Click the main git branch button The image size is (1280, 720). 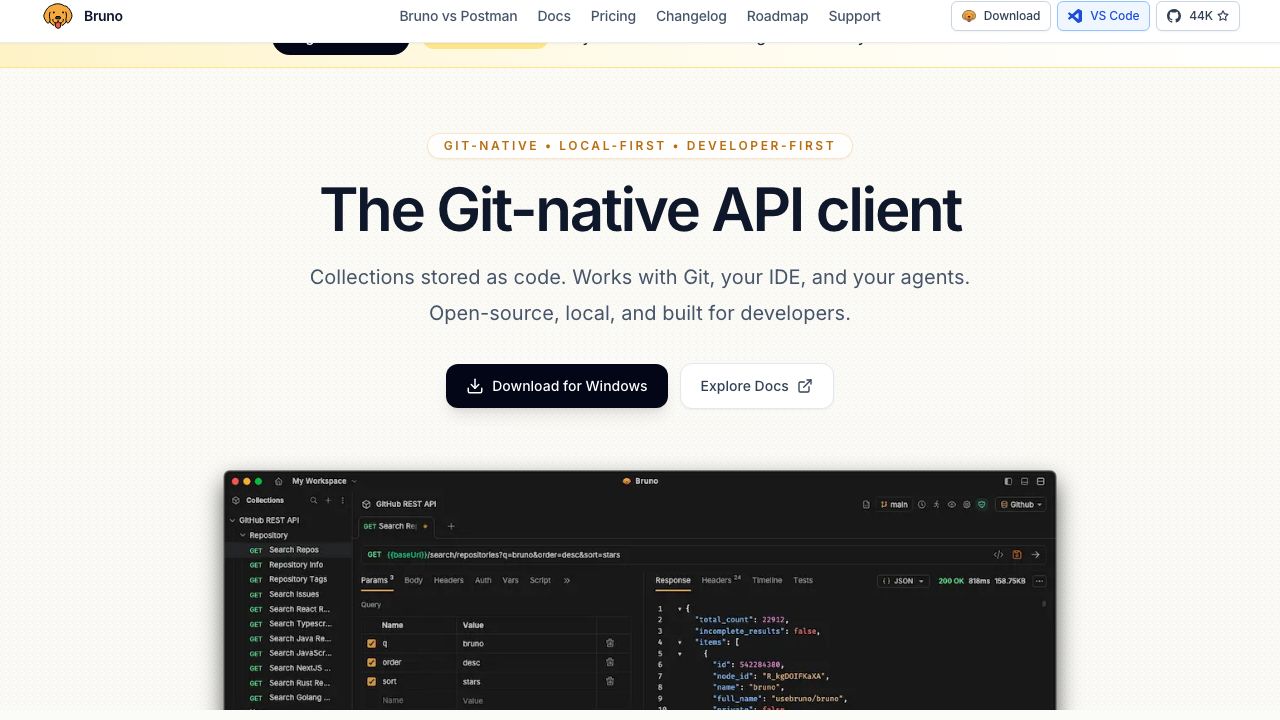tap(894, 505)
